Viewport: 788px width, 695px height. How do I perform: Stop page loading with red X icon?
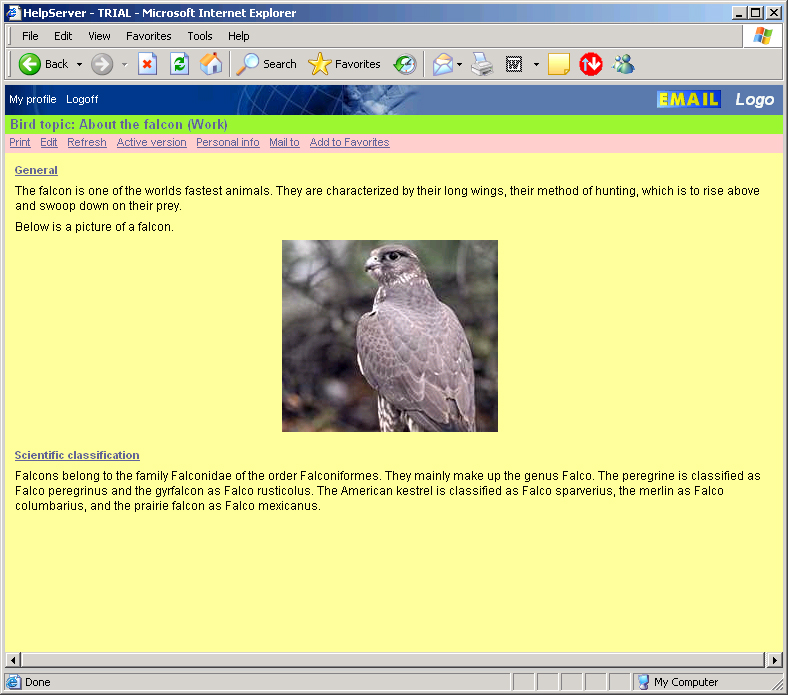point(147,64)
